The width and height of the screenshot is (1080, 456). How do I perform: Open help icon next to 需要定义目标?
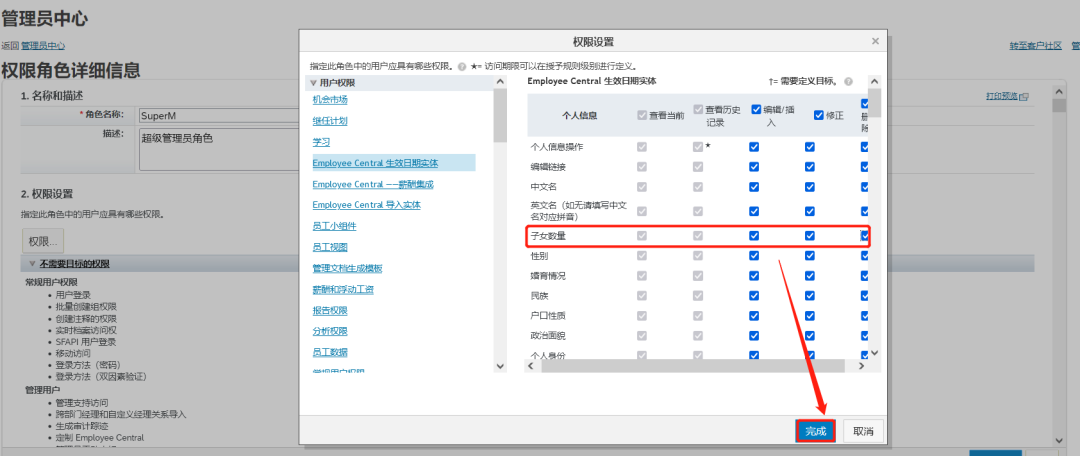click(849, 81)
